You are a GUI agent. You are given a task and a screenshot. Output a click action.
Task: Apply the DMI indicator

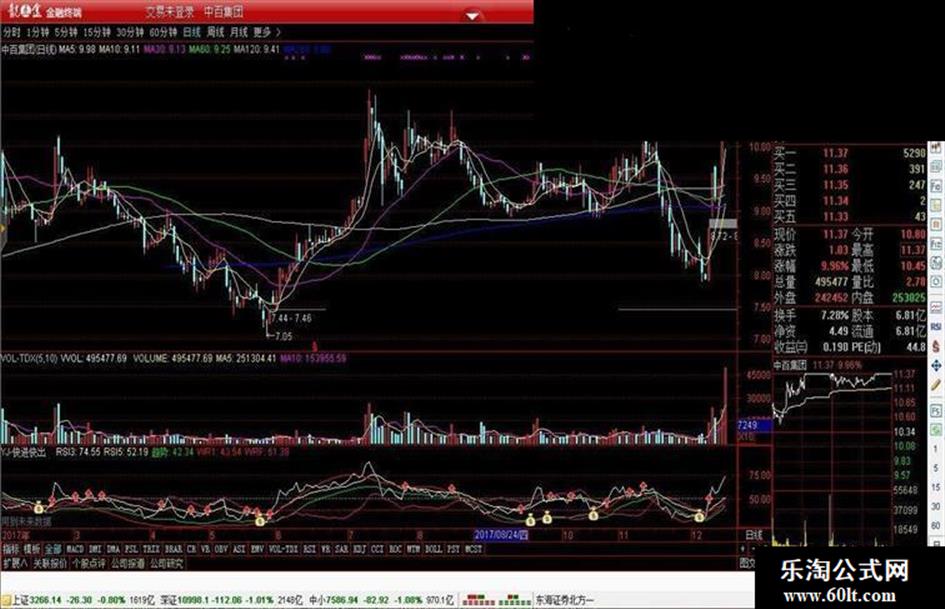[x=95, y=549]
